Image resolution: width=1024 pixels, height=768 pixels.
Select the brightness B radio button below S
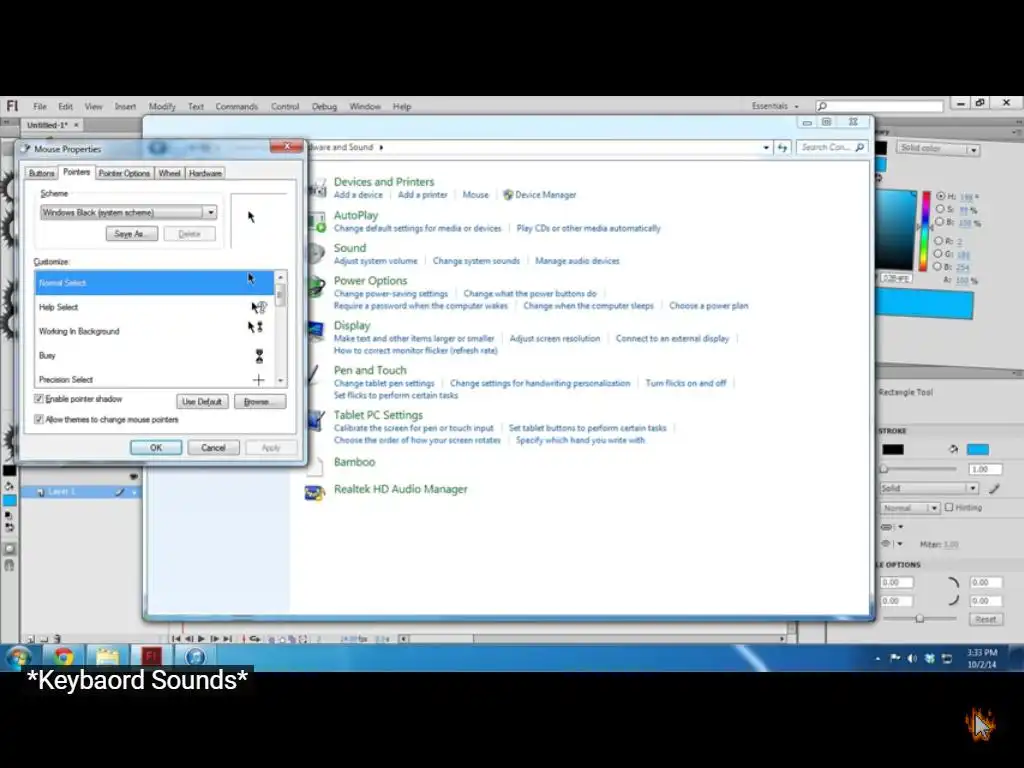click(x=938, y=222)
